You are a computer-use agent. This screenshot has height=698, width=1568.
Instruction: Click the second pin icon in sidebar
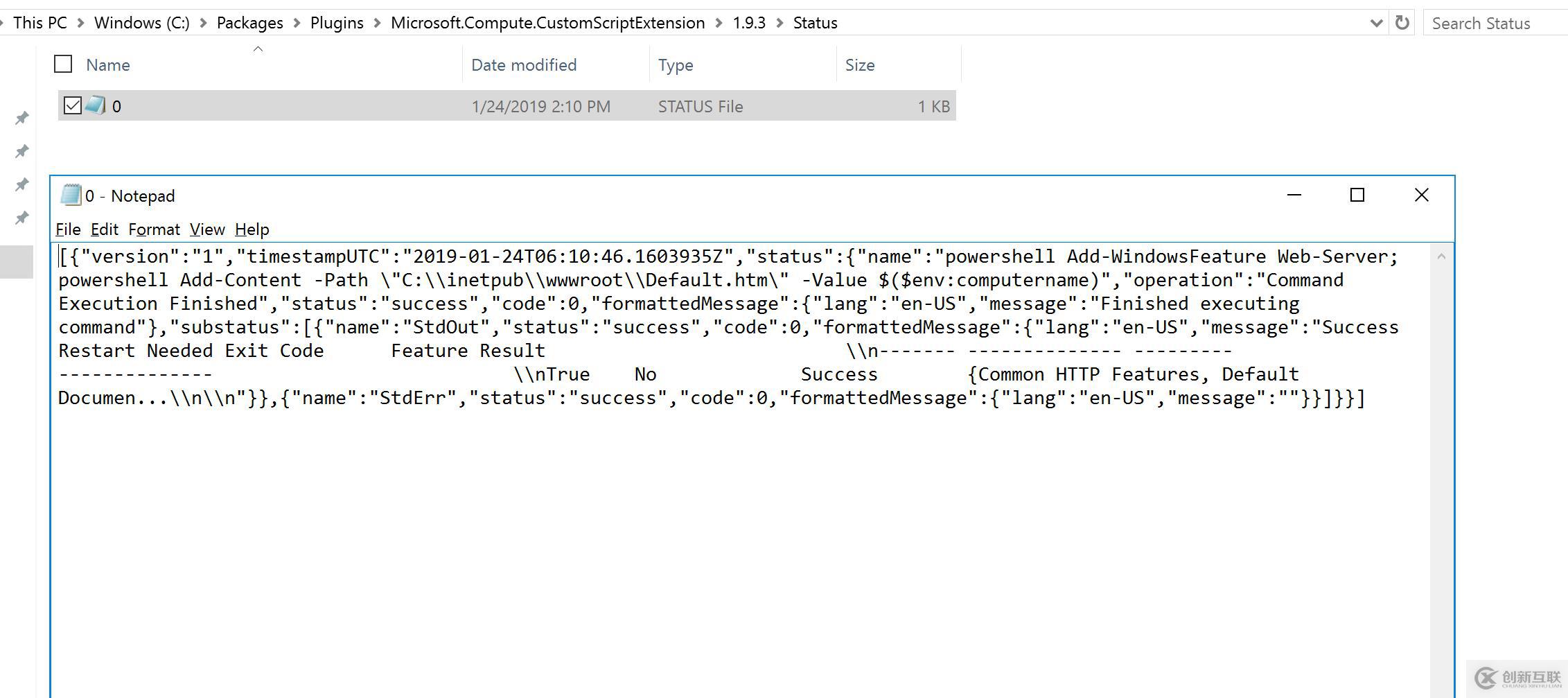tap(22, 151)
